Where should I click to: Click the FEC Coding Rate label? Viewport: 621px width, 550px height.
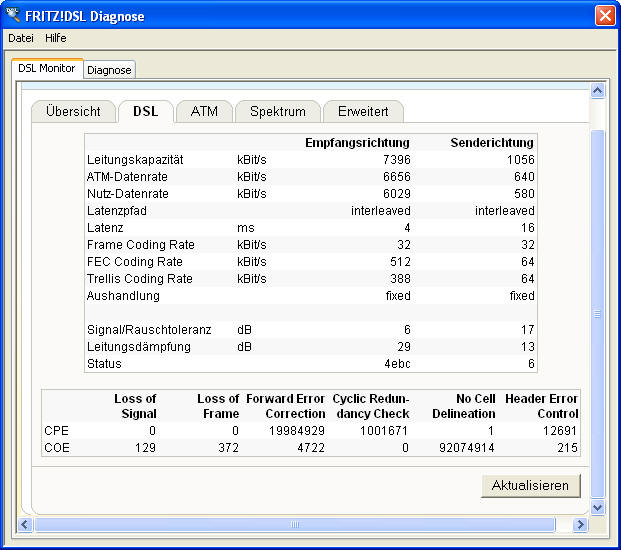[135, 262]
